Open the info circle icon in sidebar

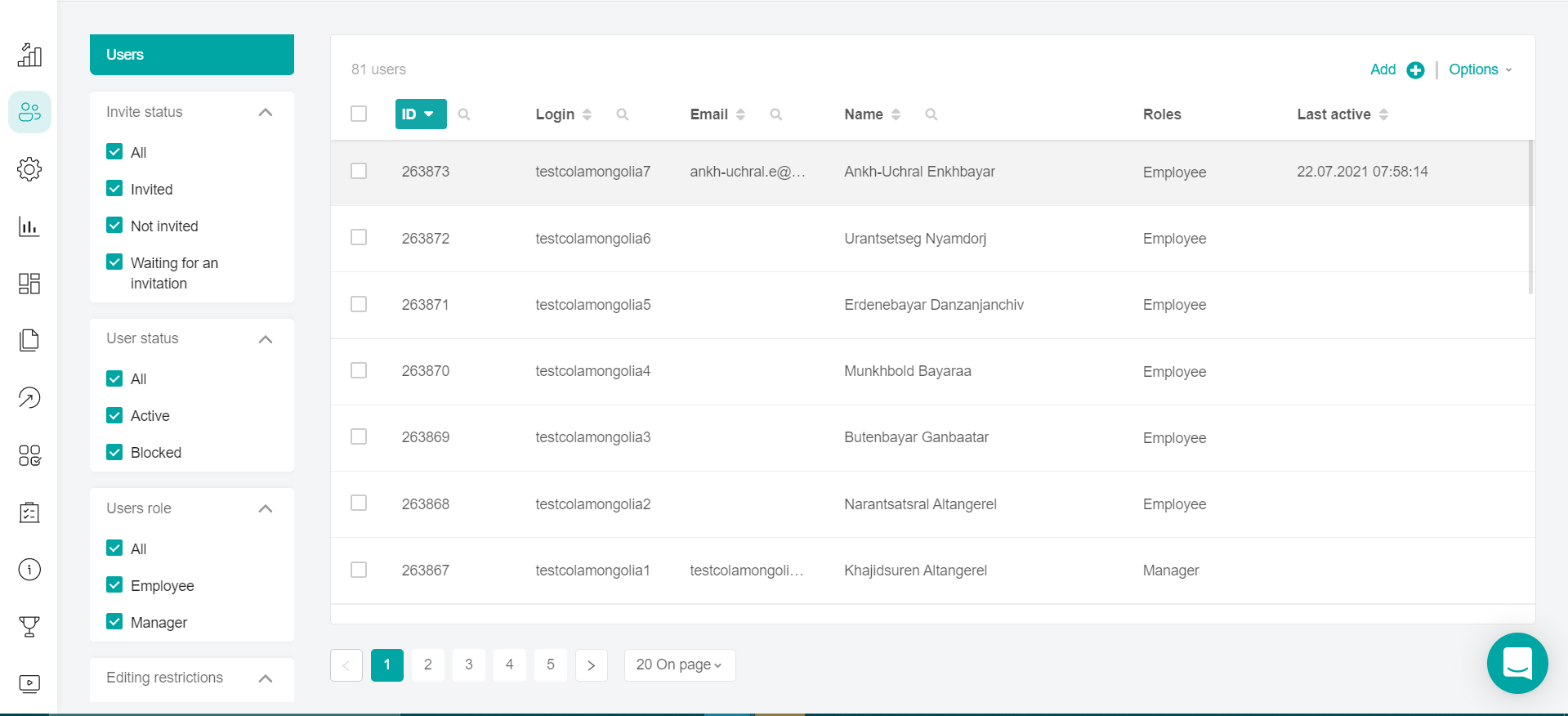tap(29, 570)
